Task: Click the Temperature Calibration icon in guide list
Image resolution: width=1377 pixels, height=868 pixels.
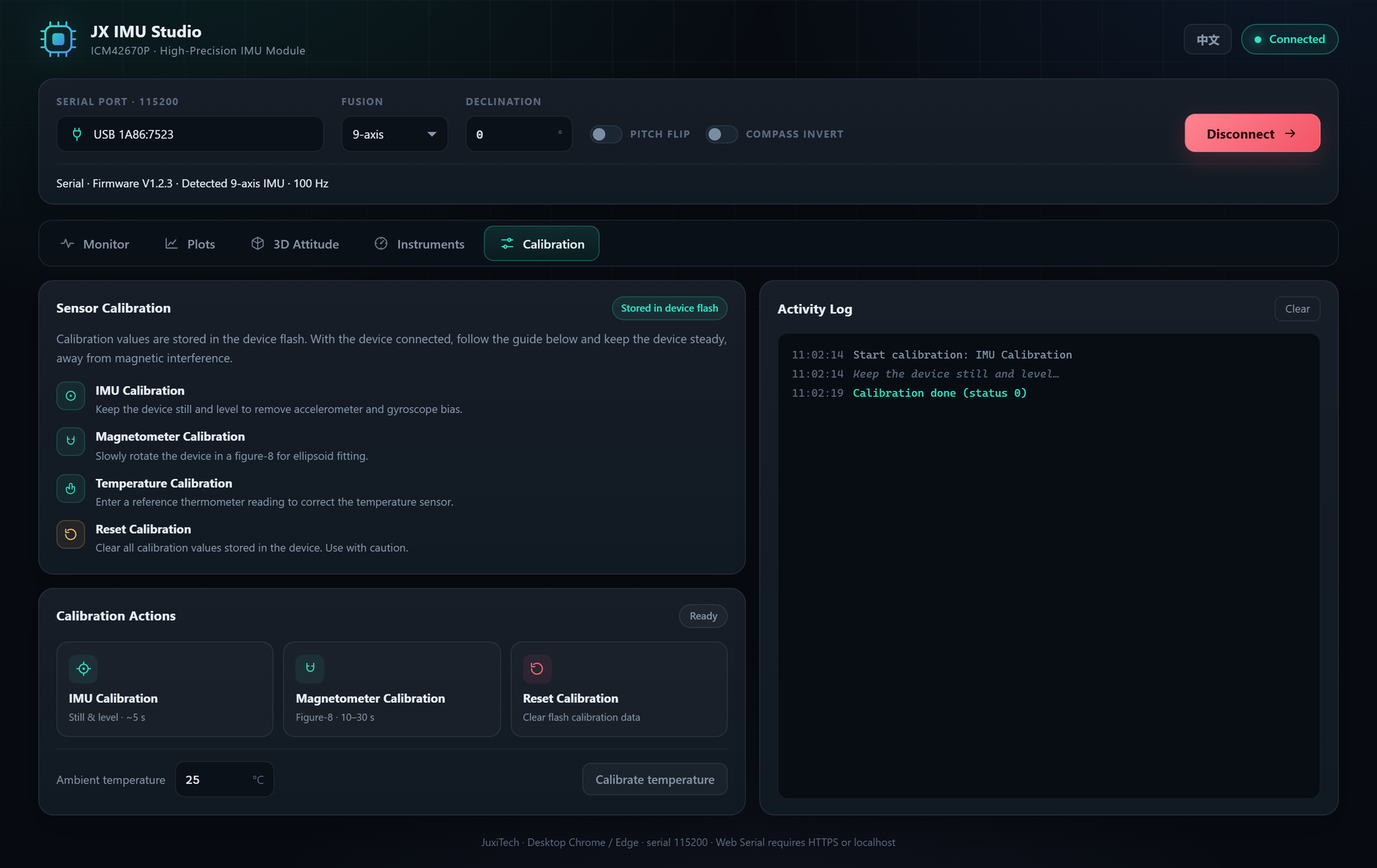Action: 70,488
